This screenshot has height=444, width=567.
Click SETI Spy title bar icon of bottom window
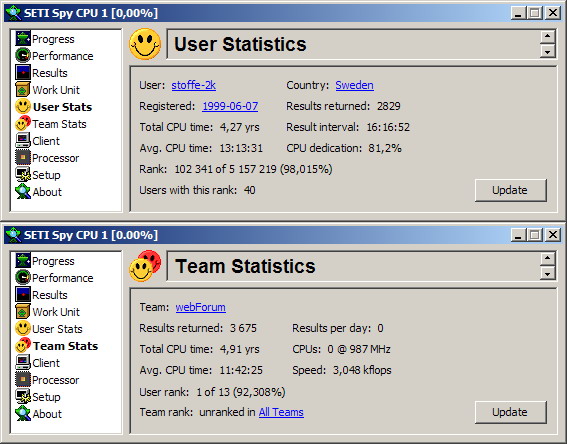point(14,235)
